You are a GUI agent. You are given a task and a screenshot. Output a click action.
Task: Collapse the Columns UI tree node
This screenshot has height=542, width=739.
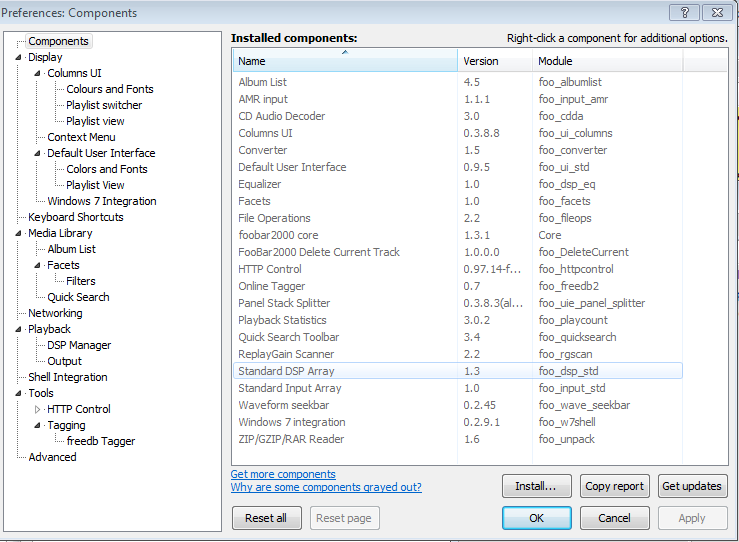pos(37,74)
